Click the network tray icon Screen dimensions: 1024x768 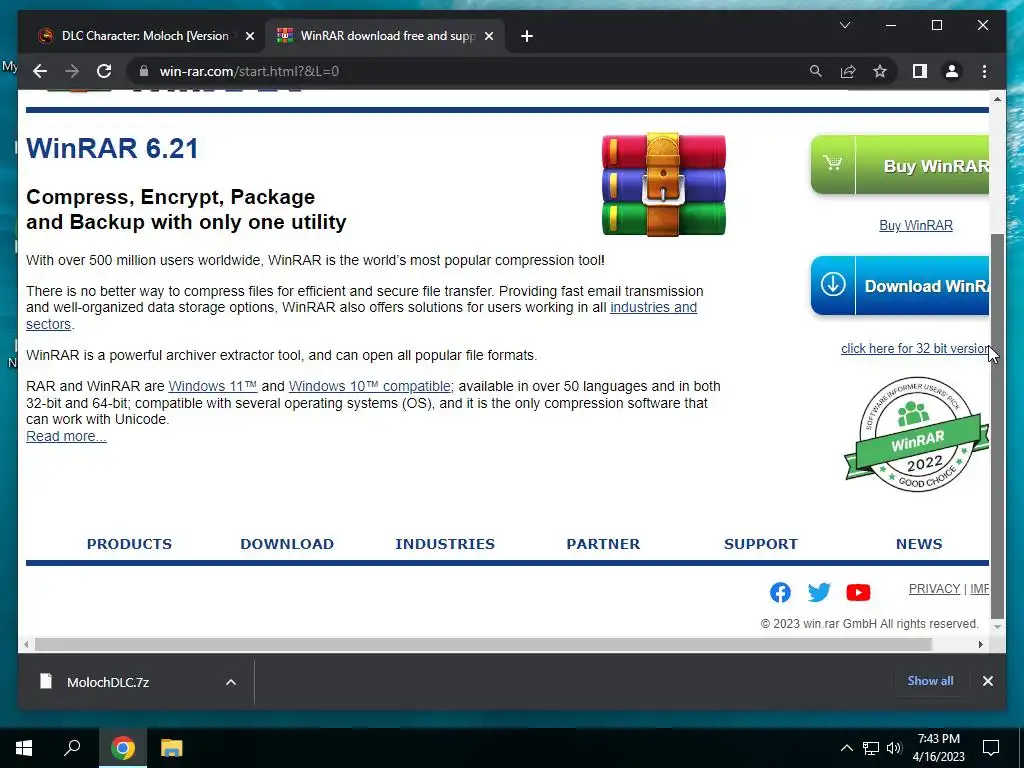coord(871,748)
